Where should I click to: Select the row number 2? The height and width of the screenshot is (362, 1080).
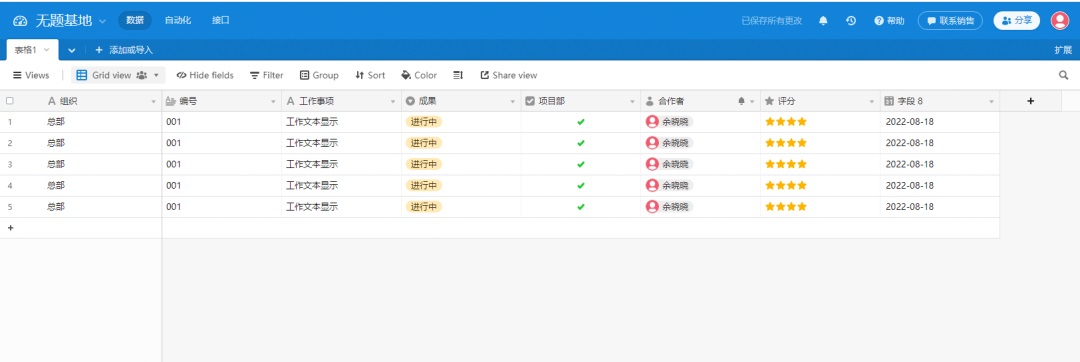tap(10, 143)
